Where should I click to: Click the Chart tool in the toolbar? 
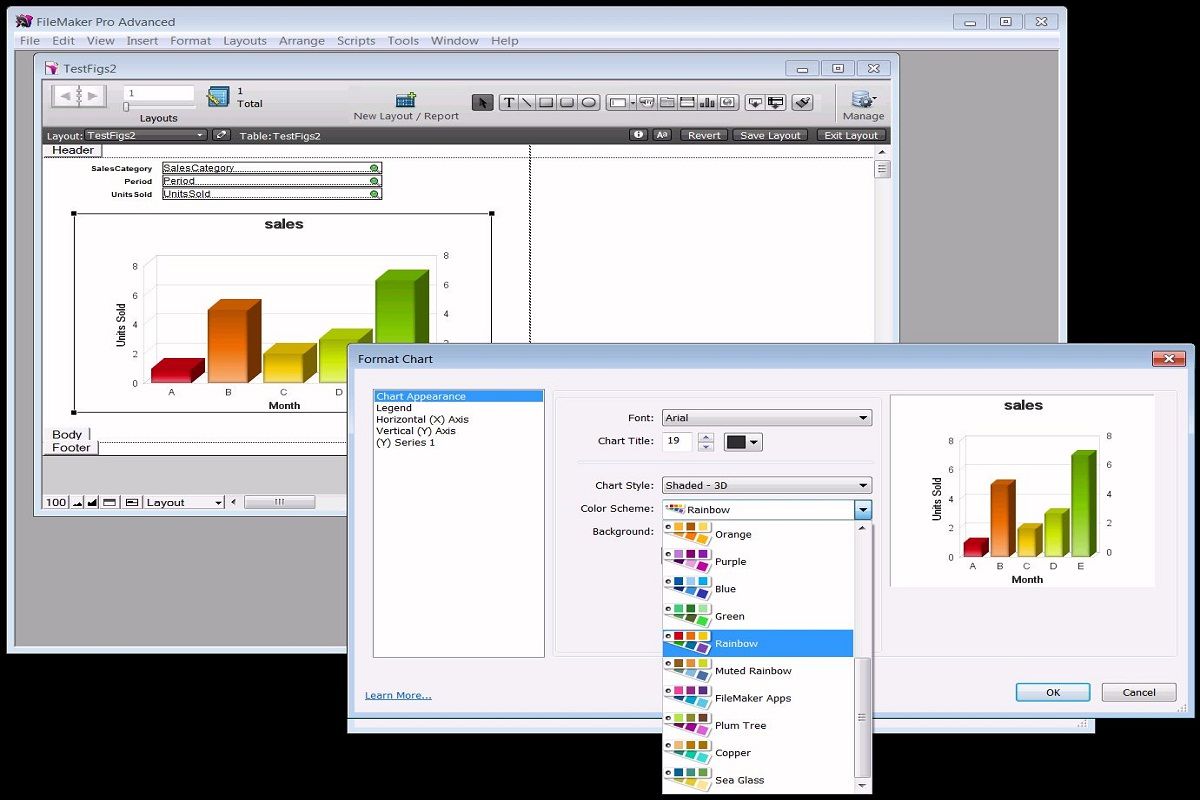pyautogui.click(x=706, y=102)
